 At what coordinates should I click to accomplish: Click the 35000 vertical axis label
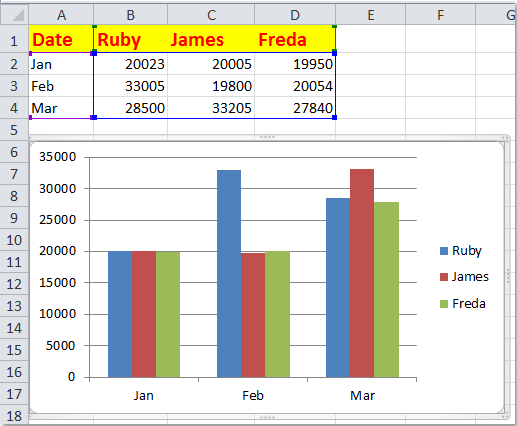coord(58,157)
